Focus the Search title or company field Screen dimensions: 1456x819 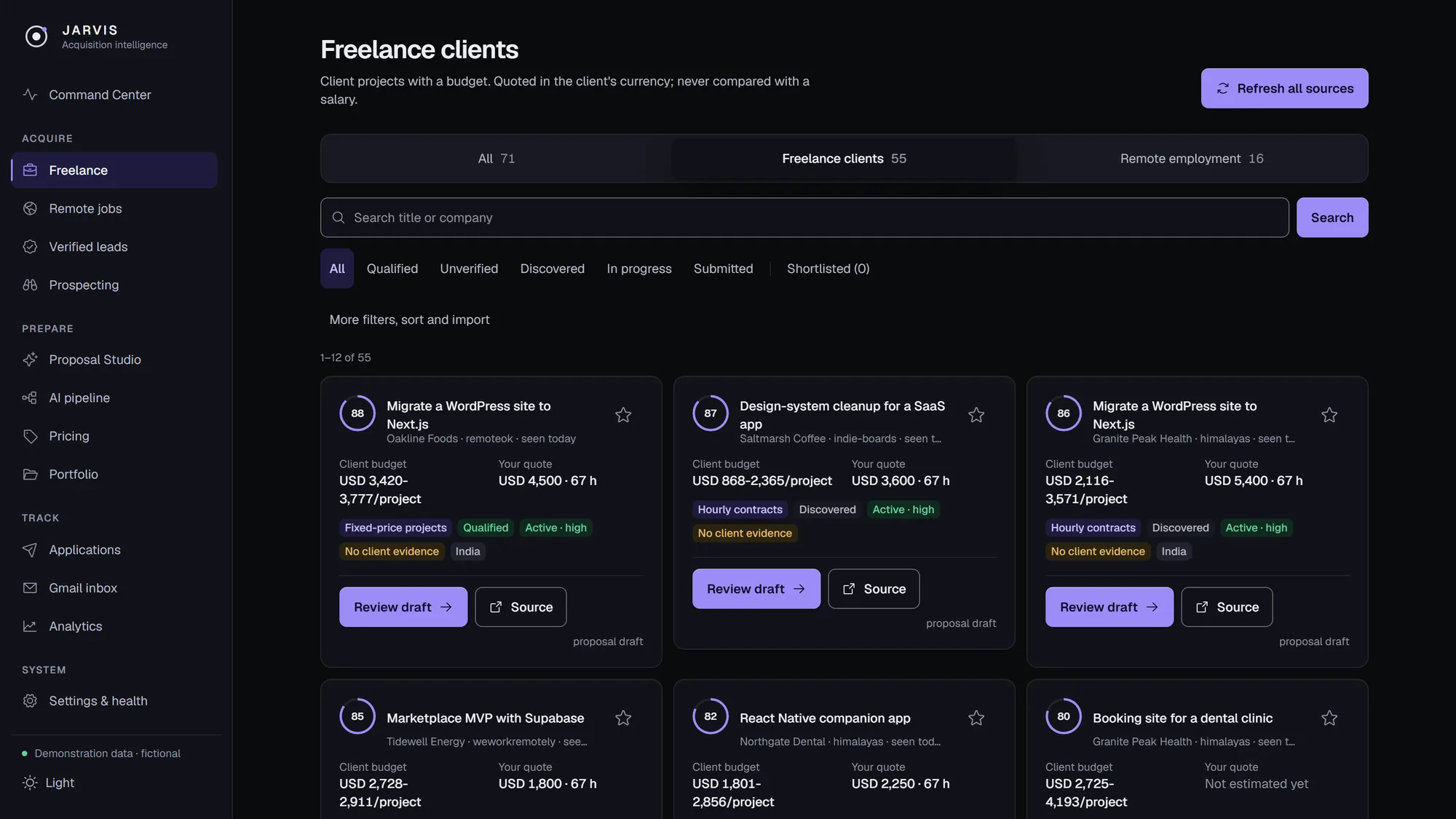pos(804,218)
